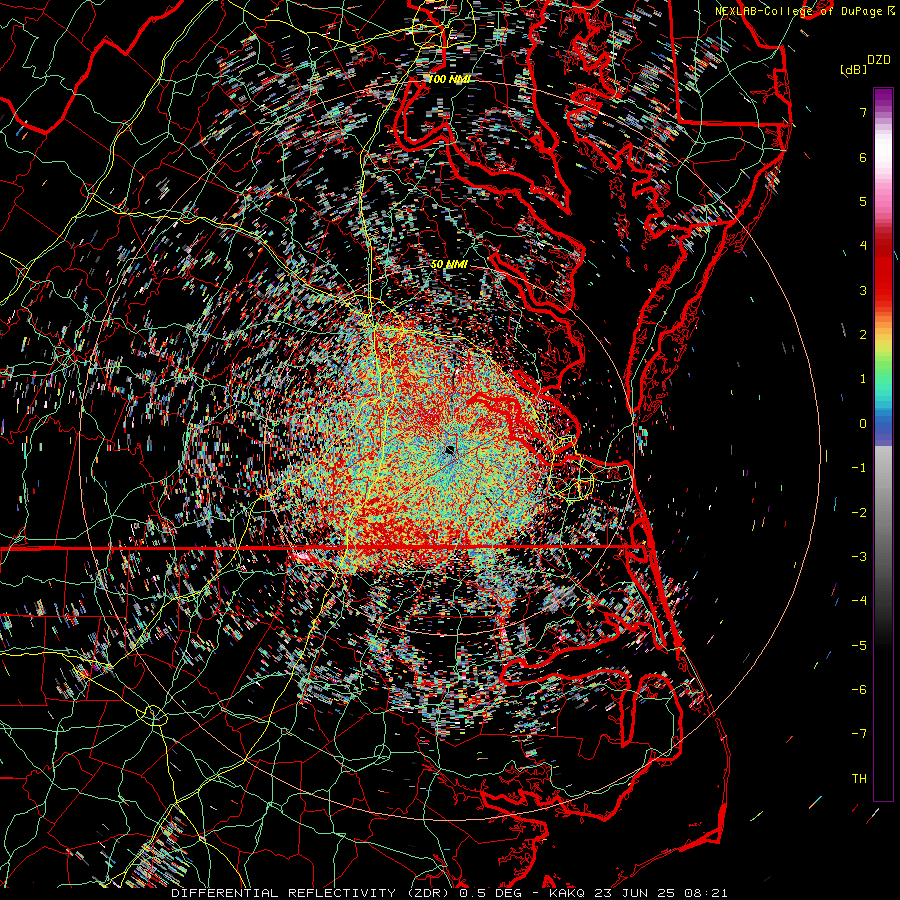Image resolution: width=900 pixels, height=900 pixels.
Task: Click the red section of the color bar
Action: (883, 270)
